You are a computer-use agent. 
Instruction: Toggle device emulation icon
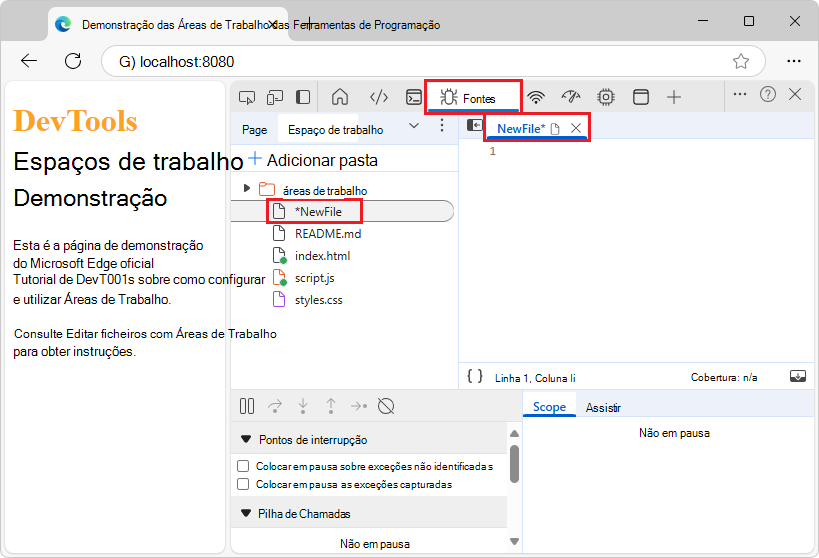tap(275, 98)
